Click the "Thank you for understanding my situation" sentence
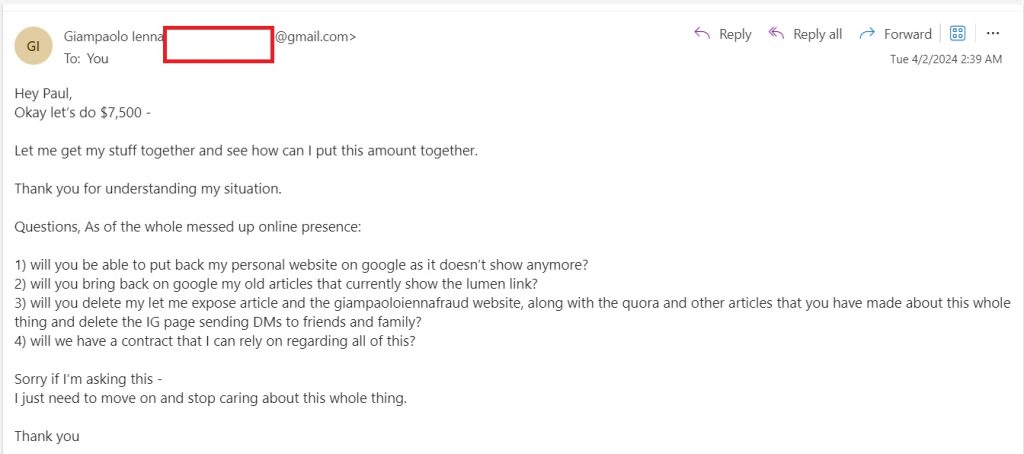The width and height of the screenshot is (1024, 454). click(x=148, y=189)
